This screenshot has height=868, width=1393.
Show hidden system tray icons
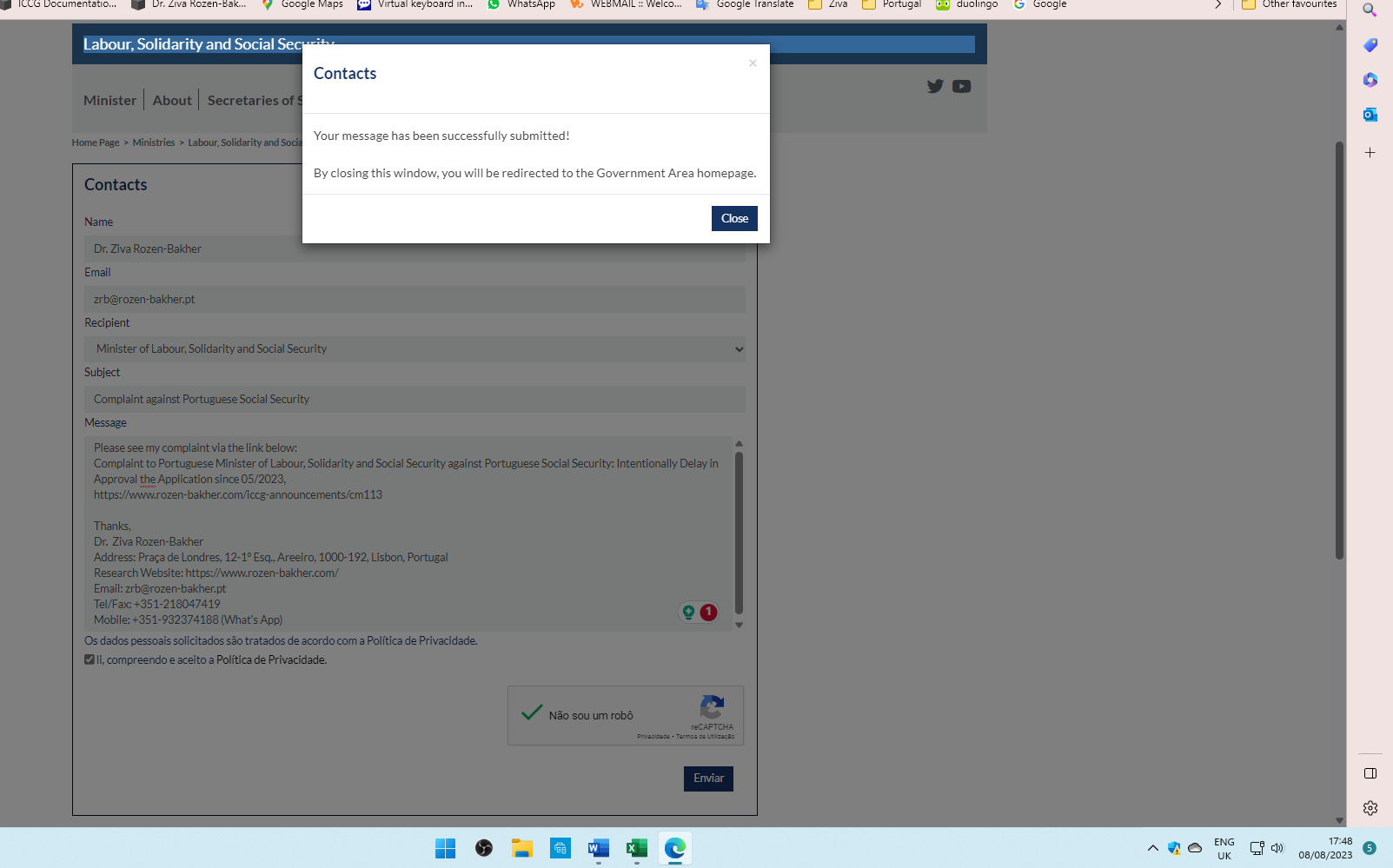coord(1152,848)
